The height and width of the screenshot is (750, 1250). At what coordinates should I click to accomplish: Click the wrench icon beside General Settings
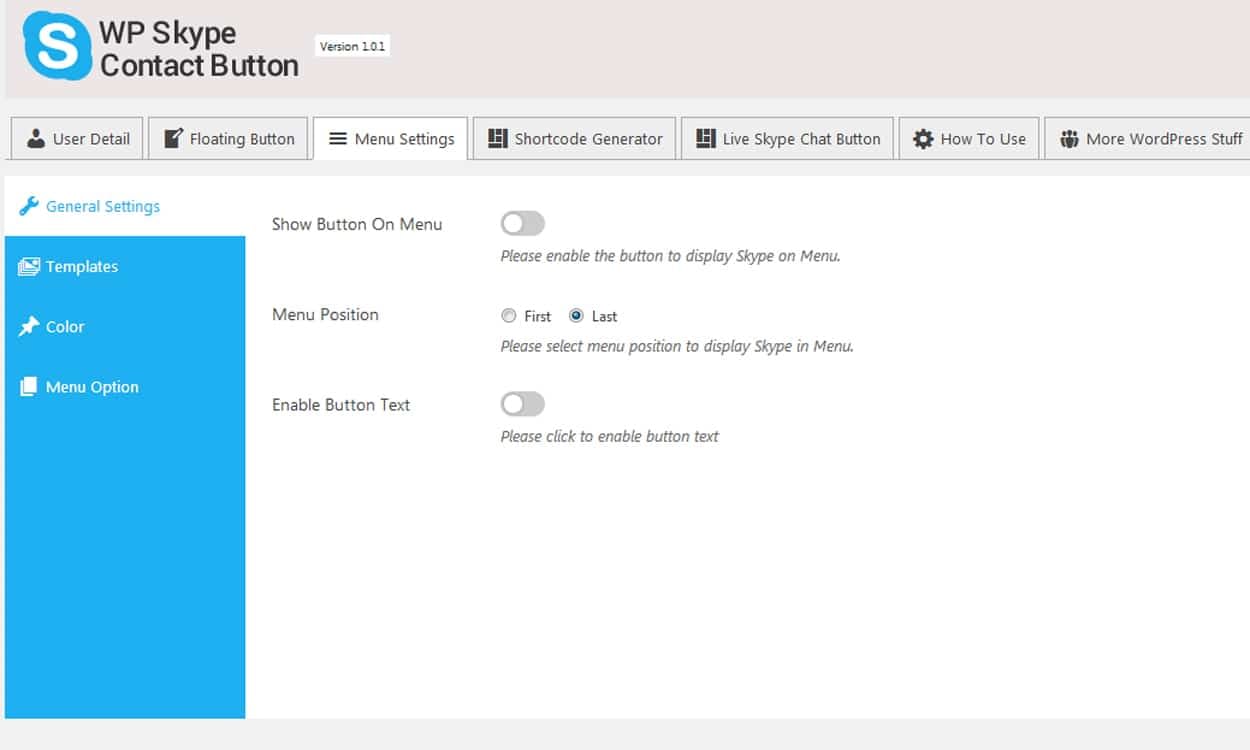click(29, 206)
